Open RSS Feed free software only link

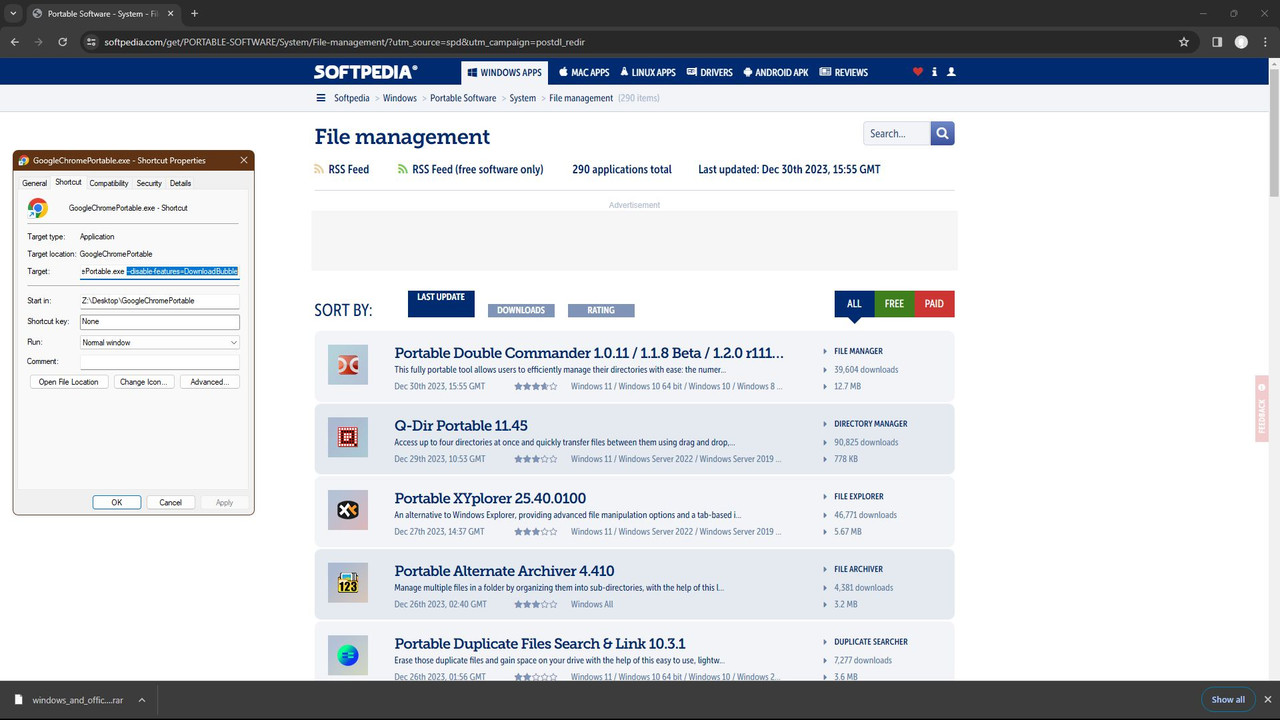point(470,169)
